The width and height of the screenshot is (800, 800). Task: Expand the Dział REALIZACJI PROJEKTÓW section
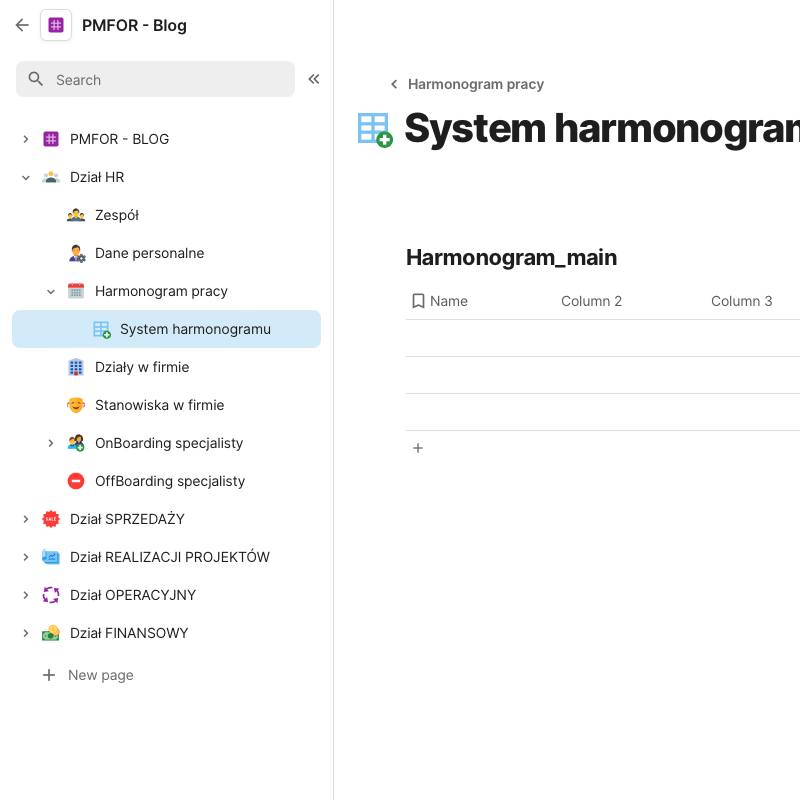point(26,557)
